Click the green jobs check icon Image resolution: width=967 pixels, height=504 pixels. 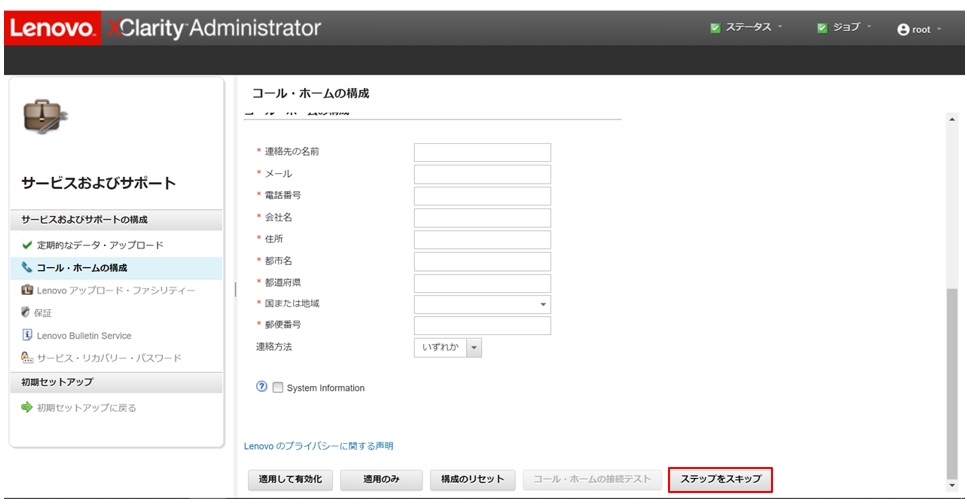point(822,28)
